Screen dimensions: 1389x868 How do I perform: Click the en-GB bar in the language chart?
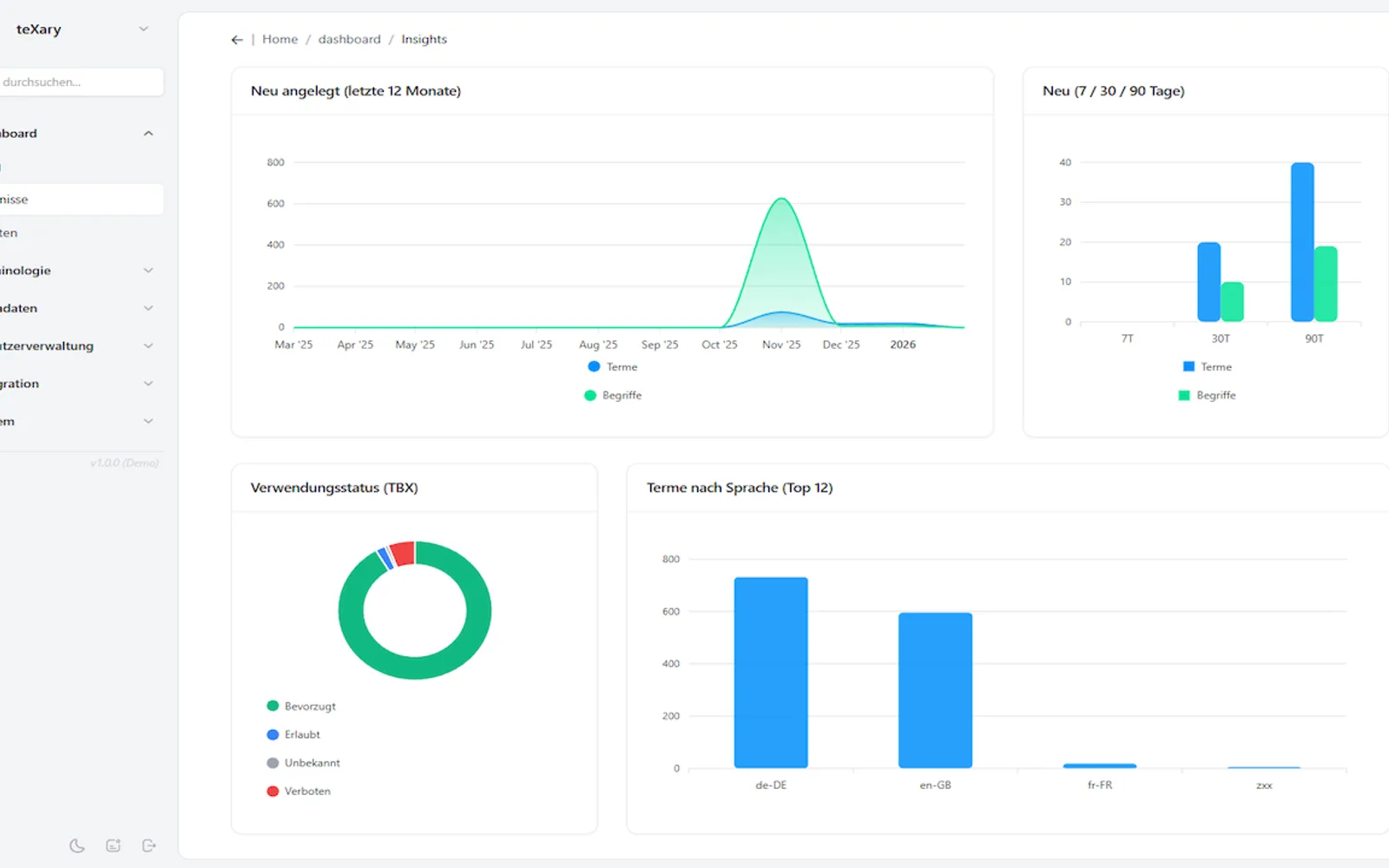(935, 691)
